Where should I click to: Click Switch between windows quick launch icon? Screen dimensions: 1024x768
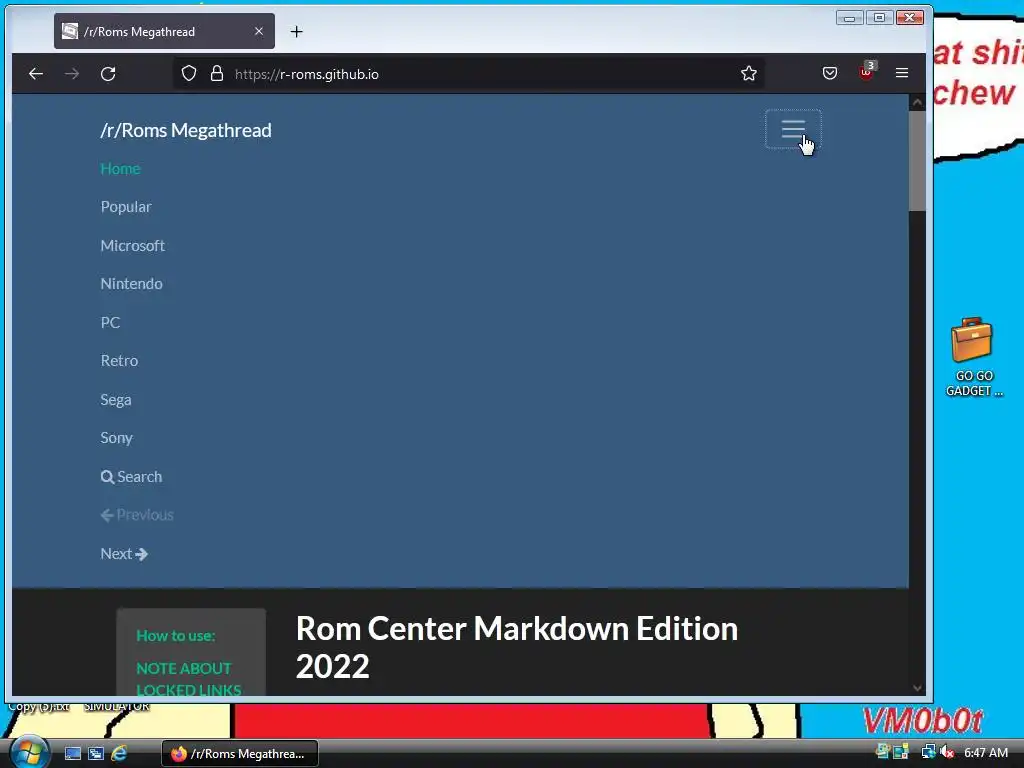click(95, 754)
